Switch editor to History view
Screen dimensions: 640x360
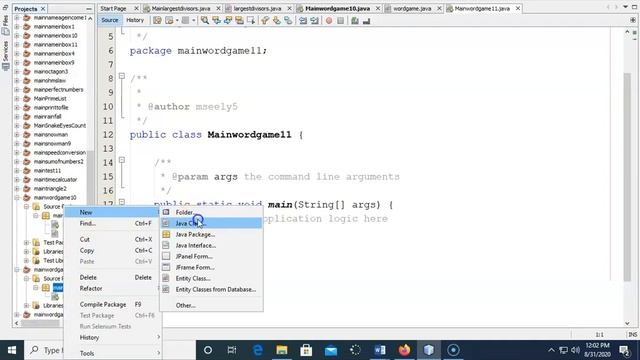click(135, 20)
